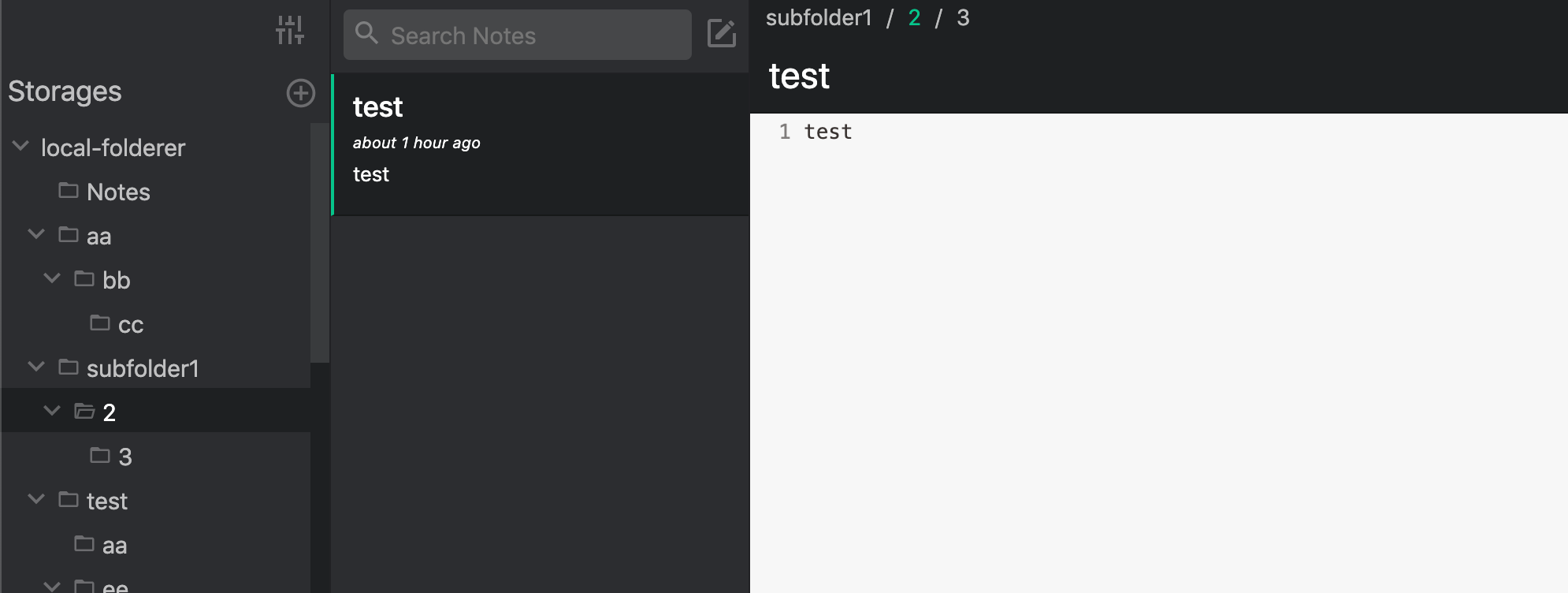Viewport: 1568px width, 593px height.
Task: Click the folder icon next to cc
Action: [100, 323]
